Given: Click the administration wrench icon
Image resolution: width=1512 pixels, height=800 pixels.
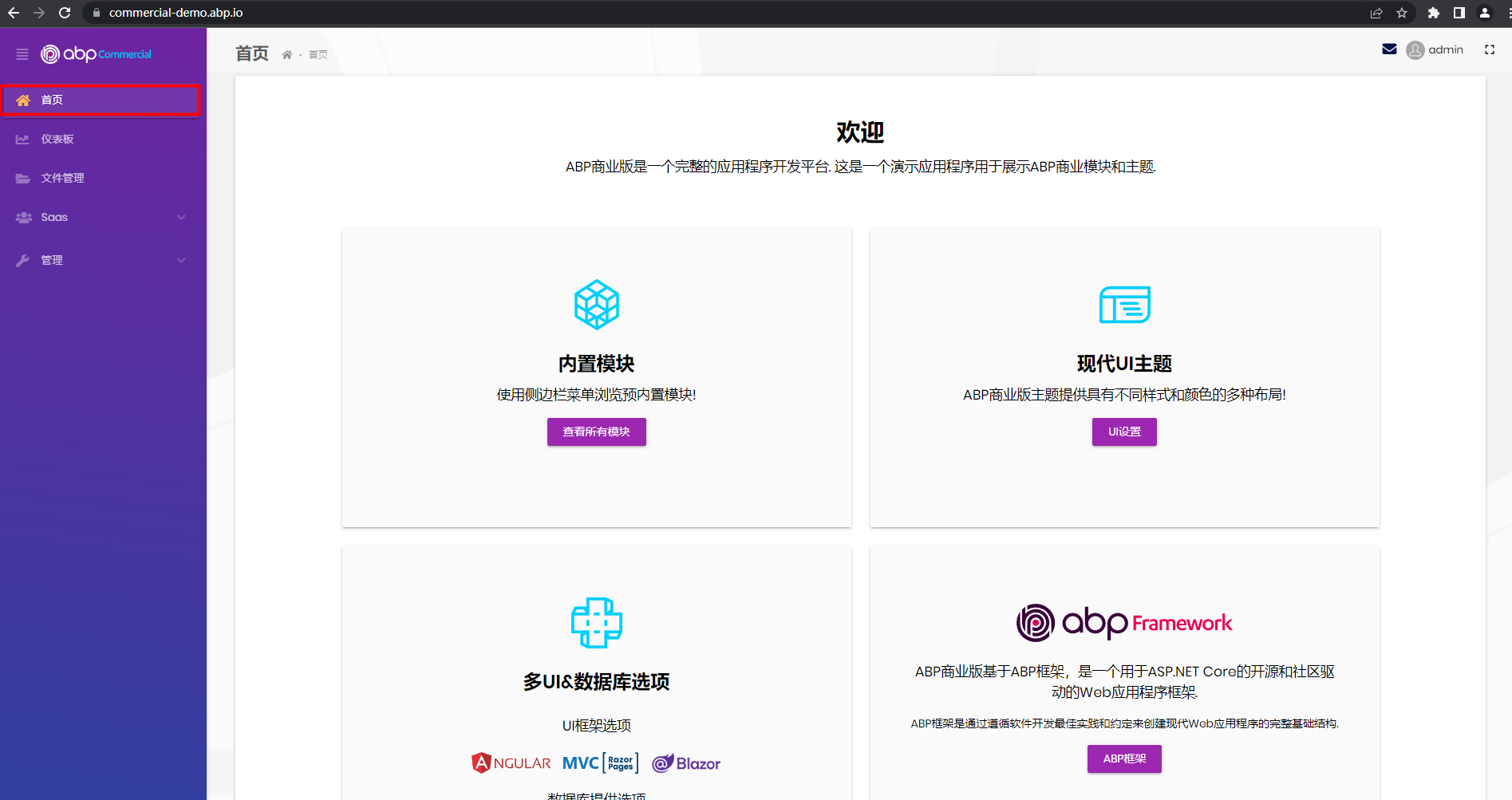Looking at the screenshot, I should pos(22,260).
